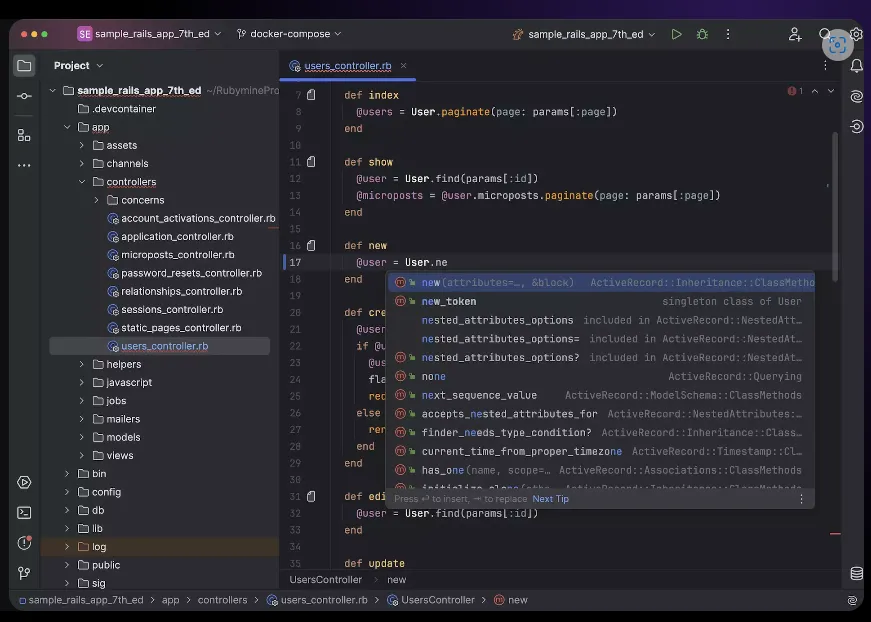Open the Project tool window folder icon
Viewport: 871px width, 622px height.
pyautogui.click(x=24, y=66)
